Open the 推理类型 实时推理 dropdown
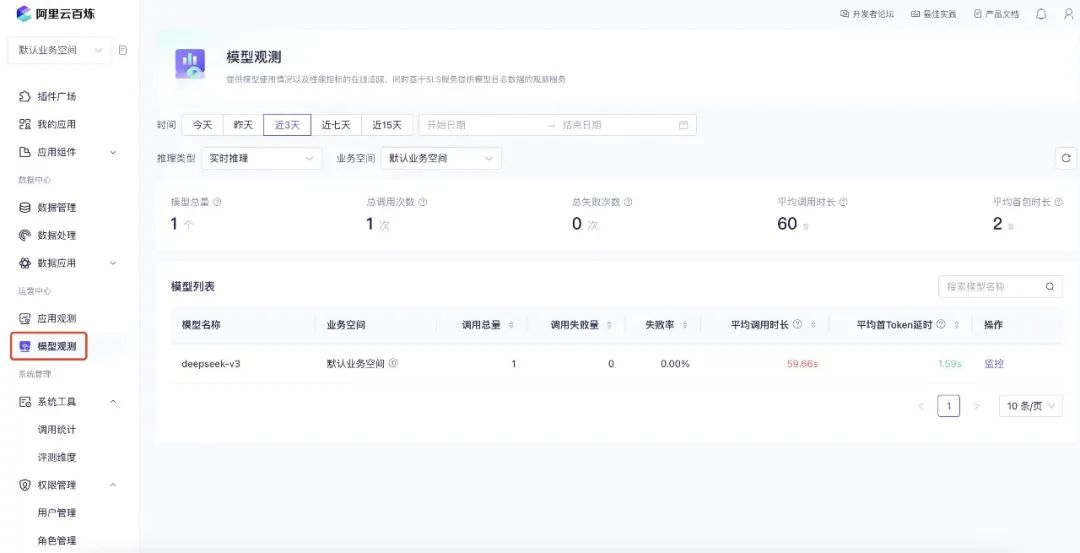Screen dimensions: 1080x553 point(262,158)
